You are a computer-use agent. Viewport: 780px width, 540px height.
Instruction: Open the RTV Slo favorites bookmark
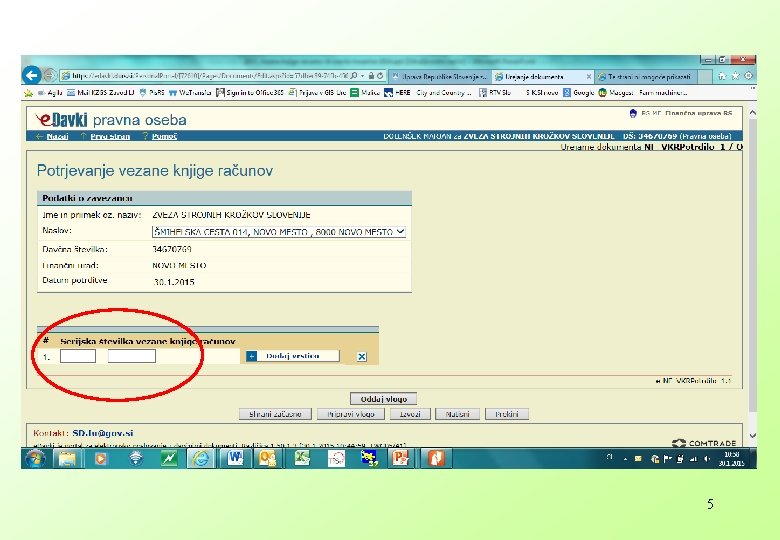click(x=495, y=92)
